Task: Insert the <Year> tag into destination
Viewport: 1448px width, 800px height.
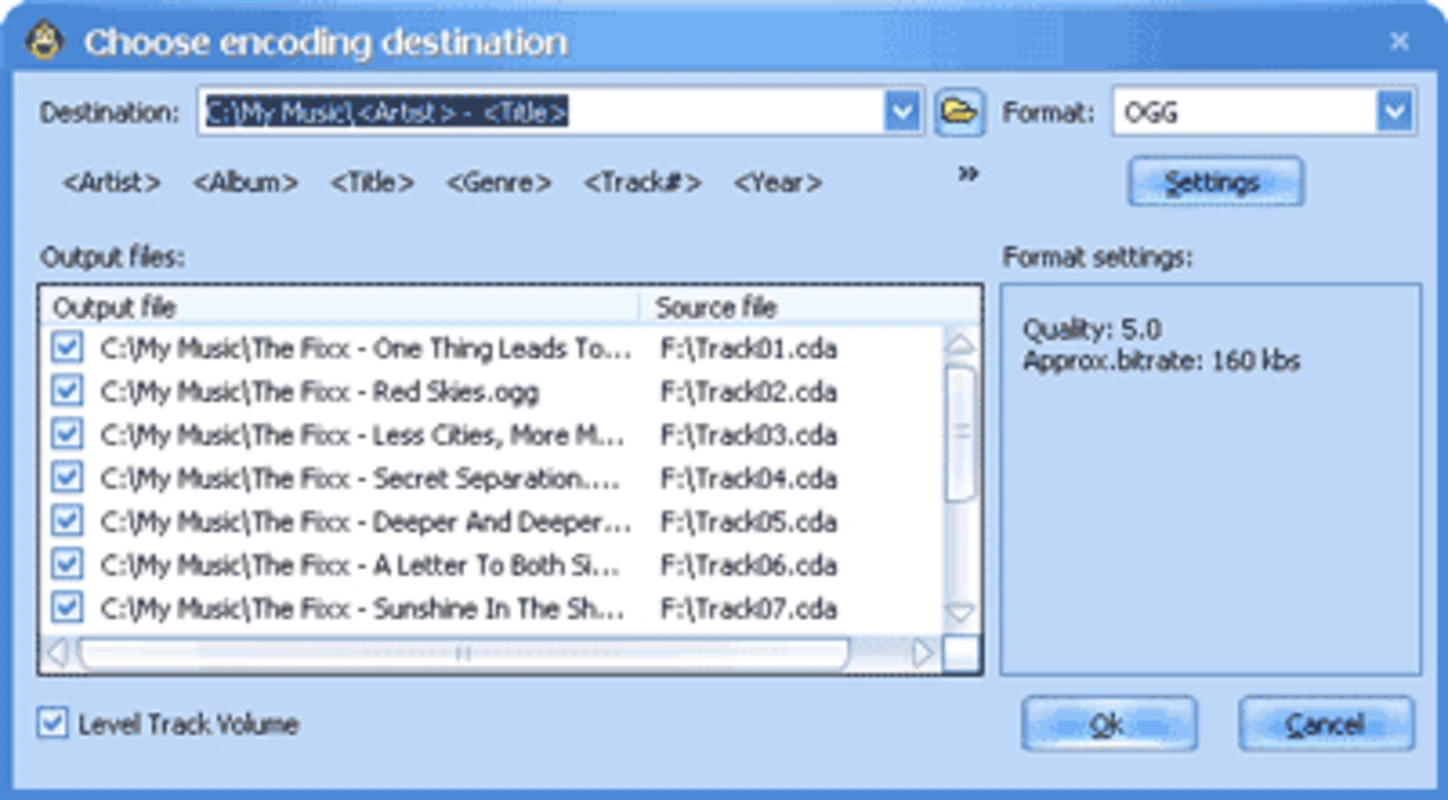Action: pos(777,183)
